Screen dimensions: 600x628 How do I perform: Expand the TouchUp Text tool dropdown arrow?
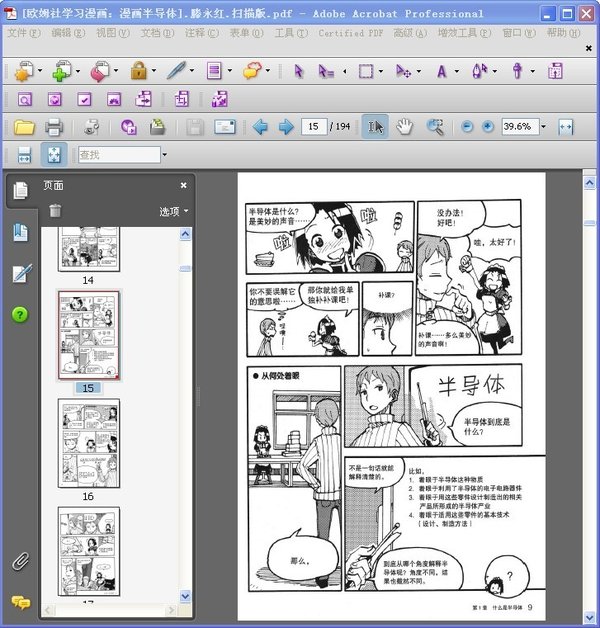[x=457, y=71]
